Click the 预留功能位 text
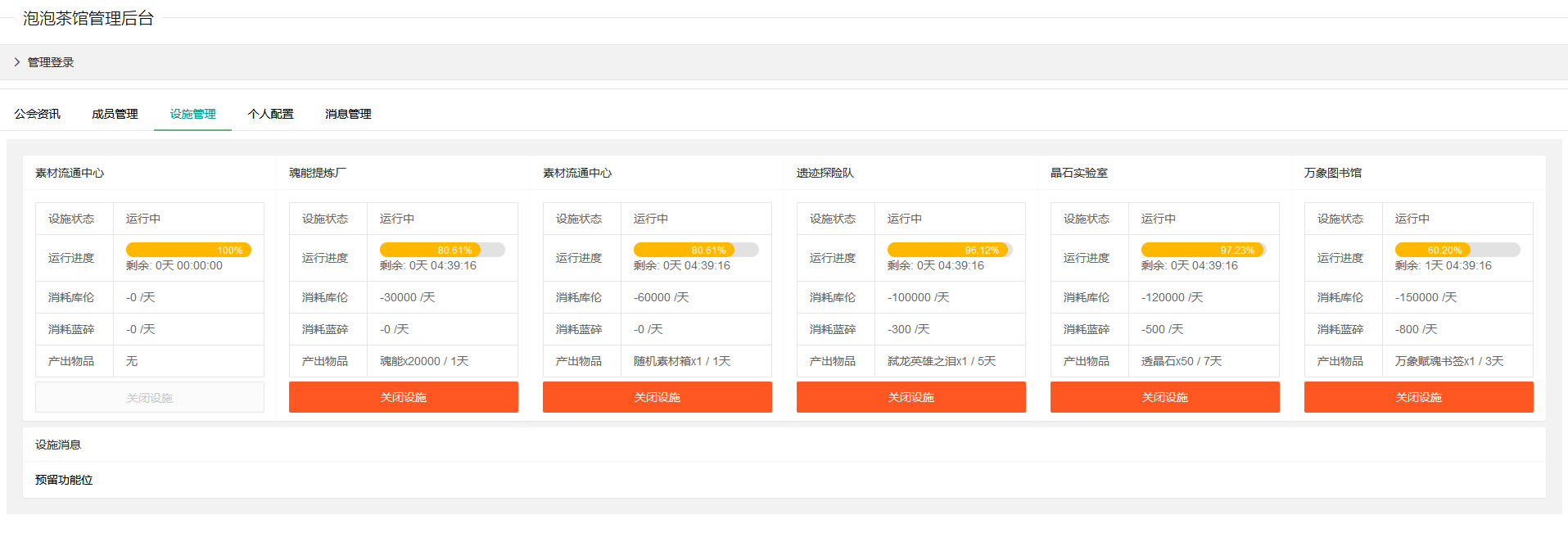This screenshot has height=533, width=1568. (x=64, y=480)
